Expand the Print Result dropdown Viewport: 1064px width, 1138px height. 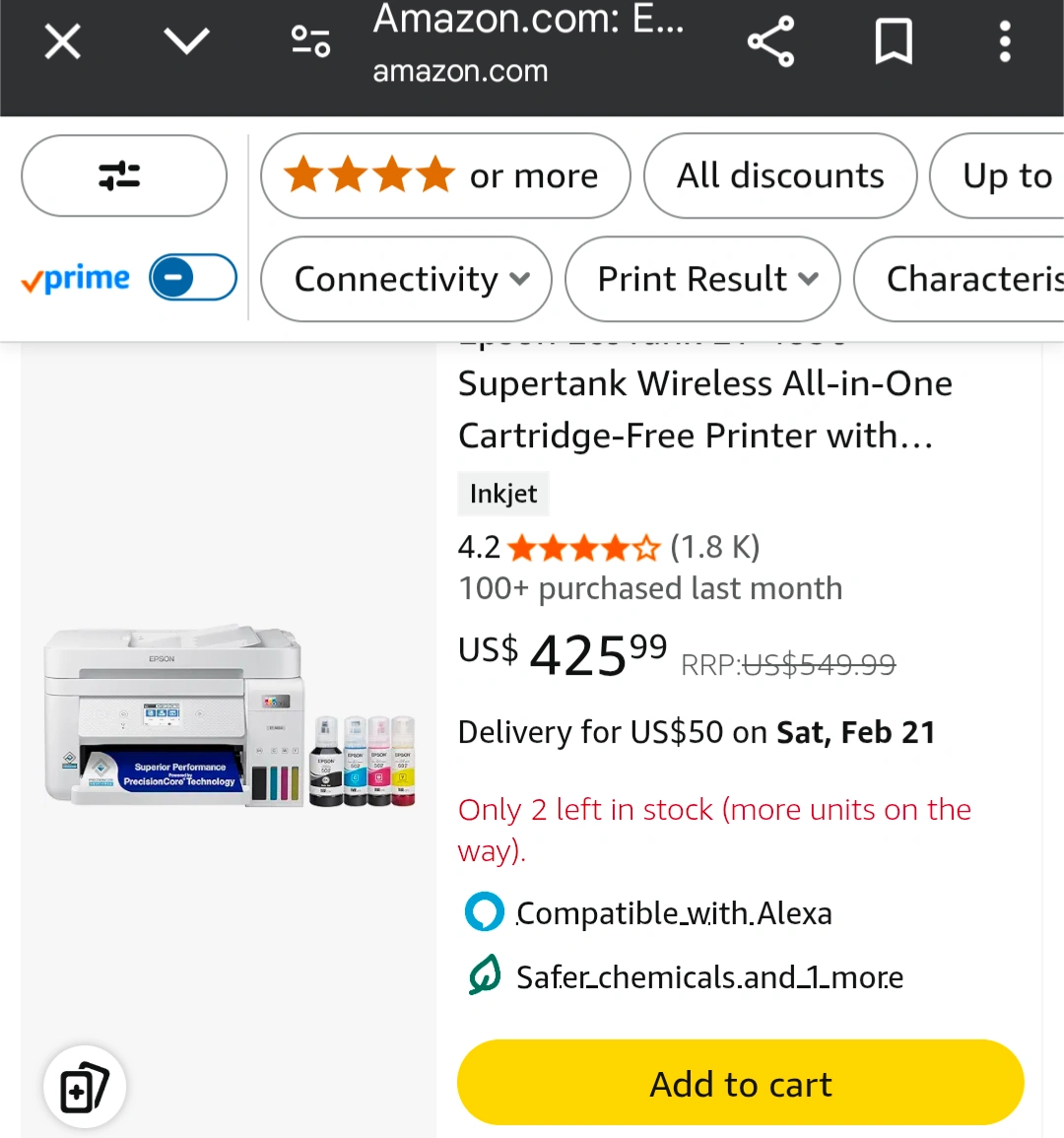(702, 279)
